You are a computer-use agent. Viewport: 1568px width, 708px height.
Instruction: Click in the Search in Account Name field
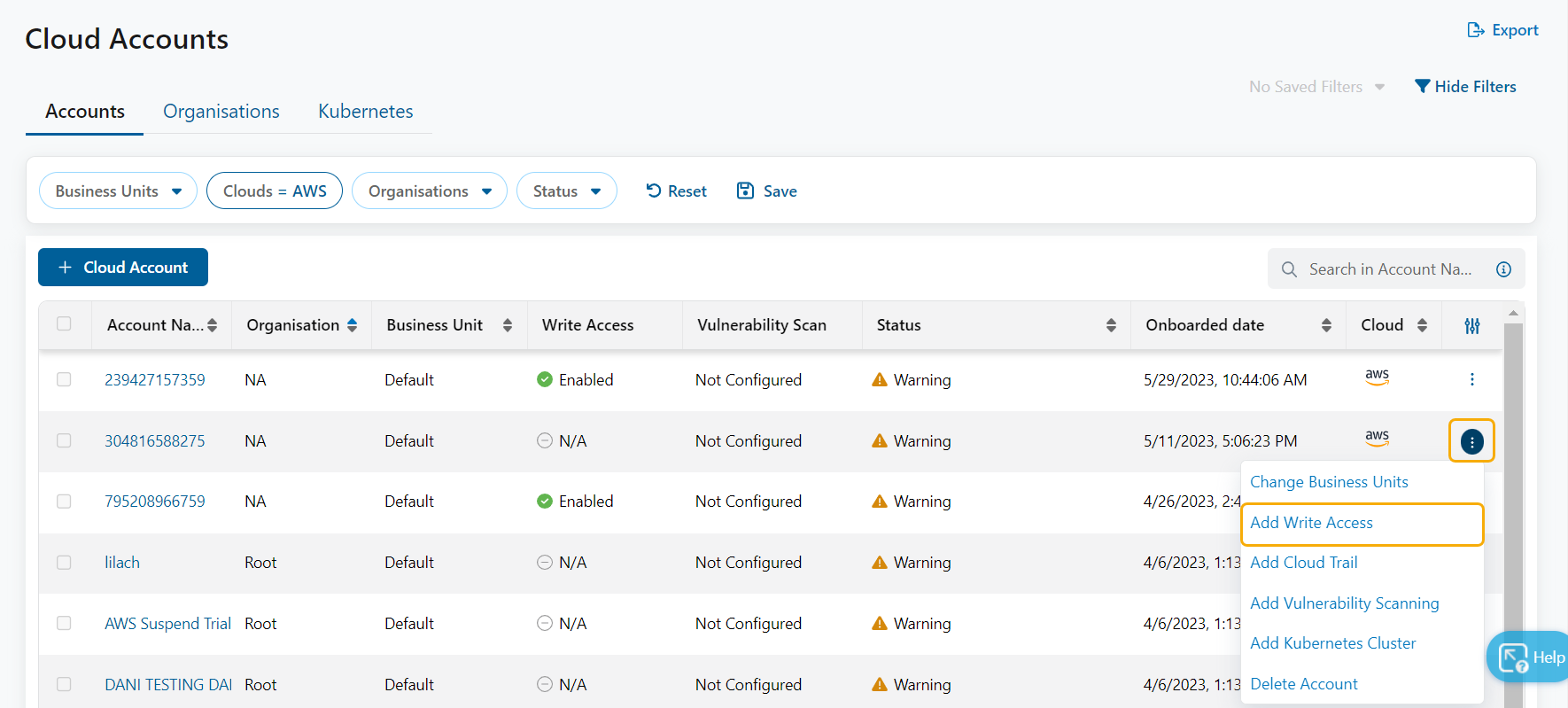1389,269
